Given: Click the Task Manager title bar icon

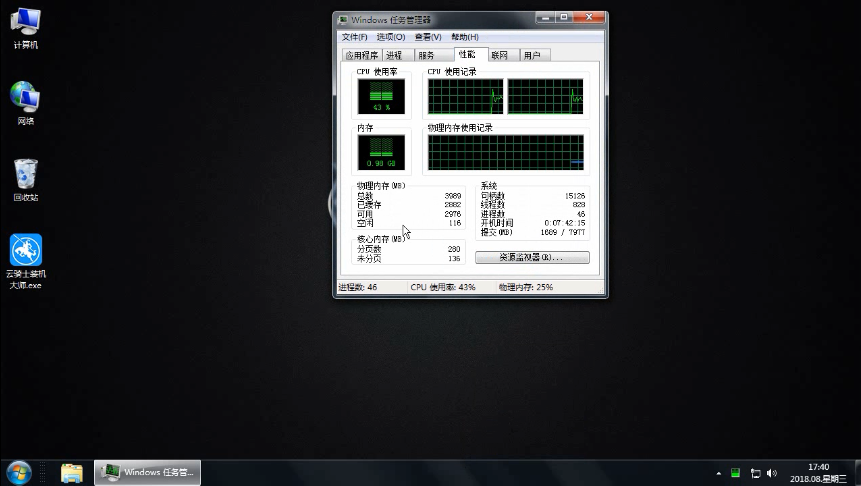Looking at the screenshot, I should tap(343, 20).
